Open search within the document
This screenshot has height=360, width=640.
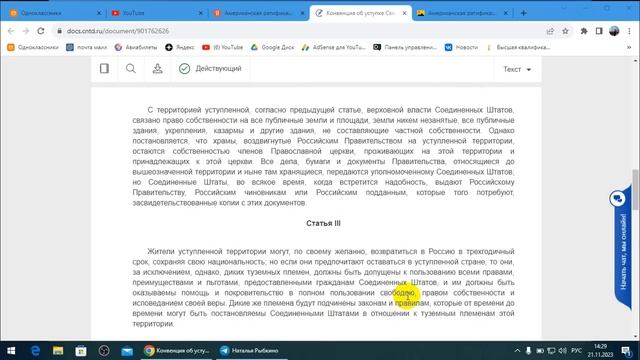click(131, 69)
